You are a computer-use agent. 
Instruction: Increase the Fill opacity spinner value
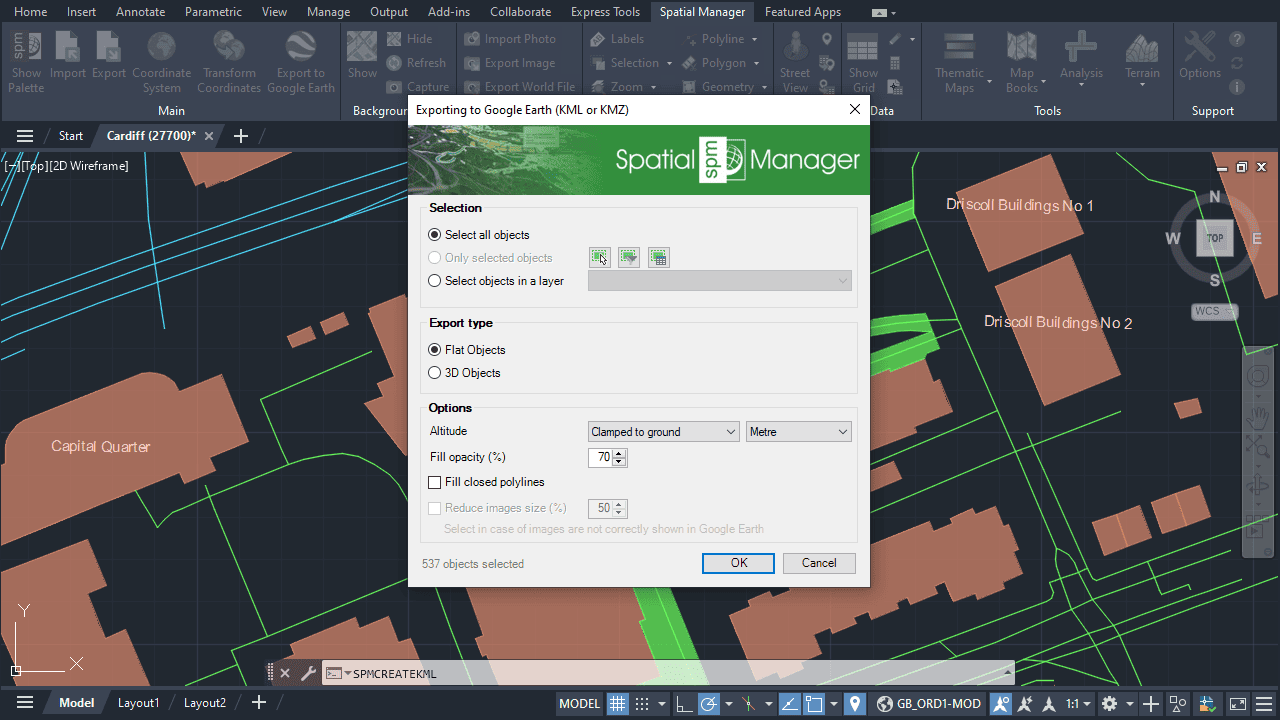point(620,453)
